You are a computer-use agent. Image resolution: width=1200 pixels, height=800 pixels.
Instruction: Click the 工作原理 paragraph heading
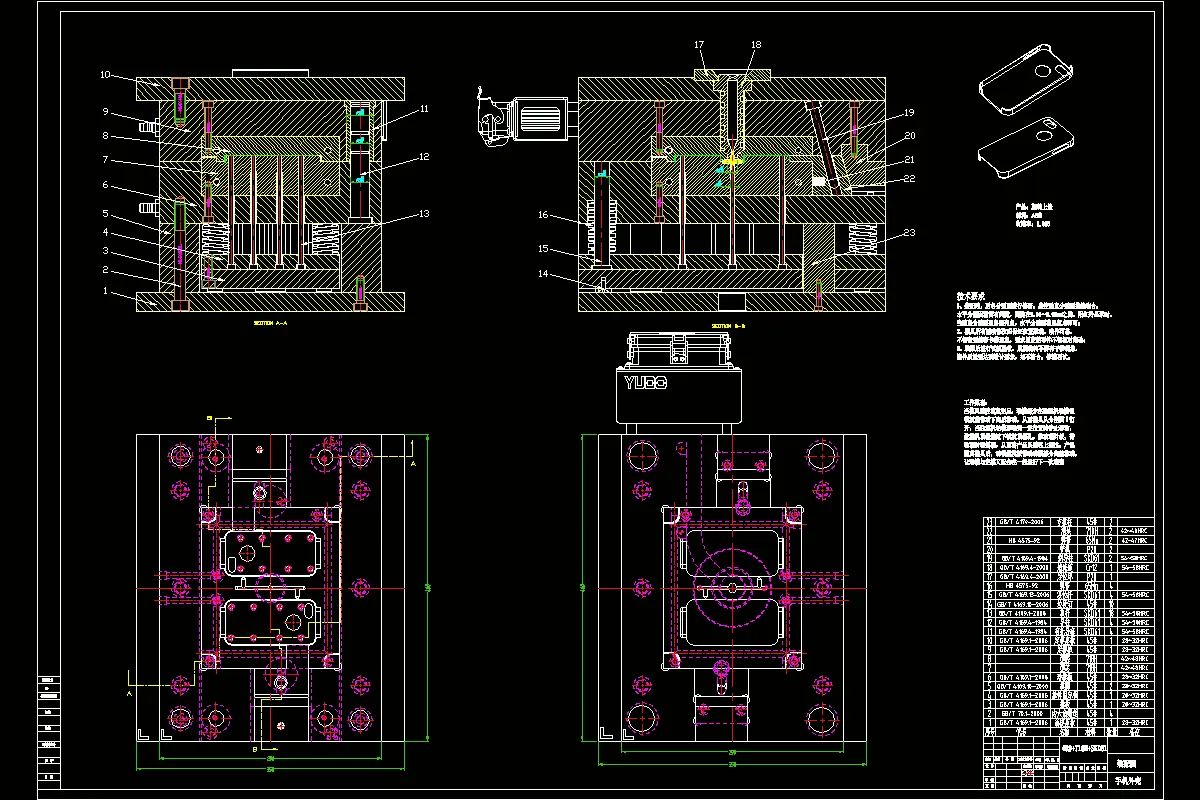coord(975,401)
